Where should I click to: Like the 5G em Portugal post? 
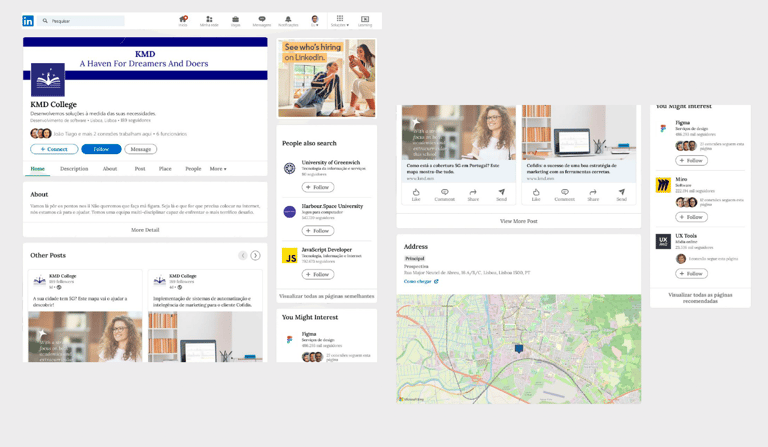(416, 195)
